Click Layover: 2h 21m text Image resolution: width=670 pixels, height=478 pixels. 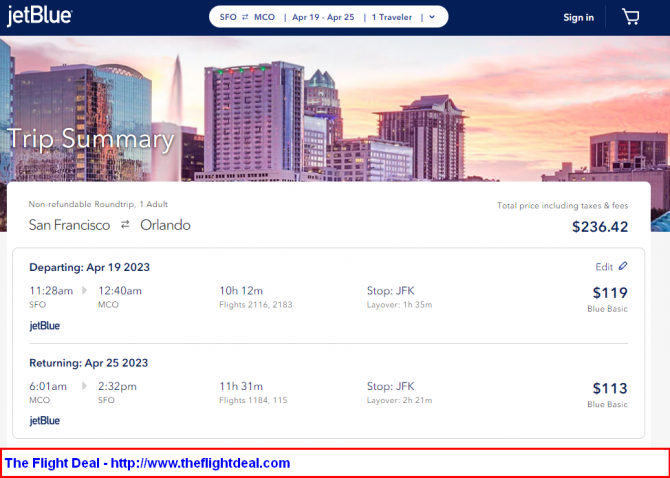click(x=399, y=401)
